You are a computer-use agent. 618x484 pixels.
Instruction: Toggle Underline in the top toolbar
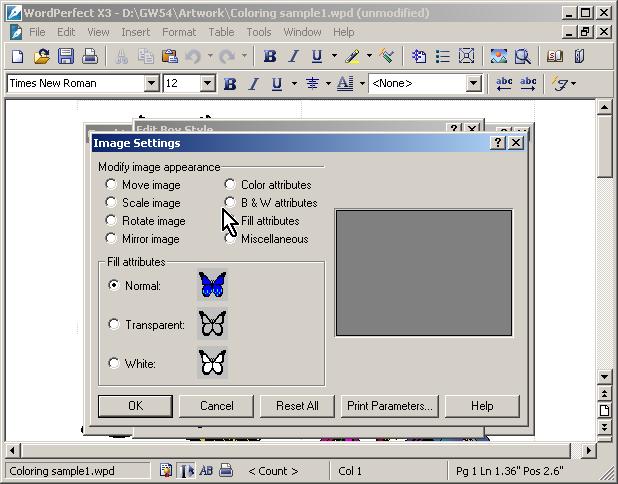pos(317,56)
